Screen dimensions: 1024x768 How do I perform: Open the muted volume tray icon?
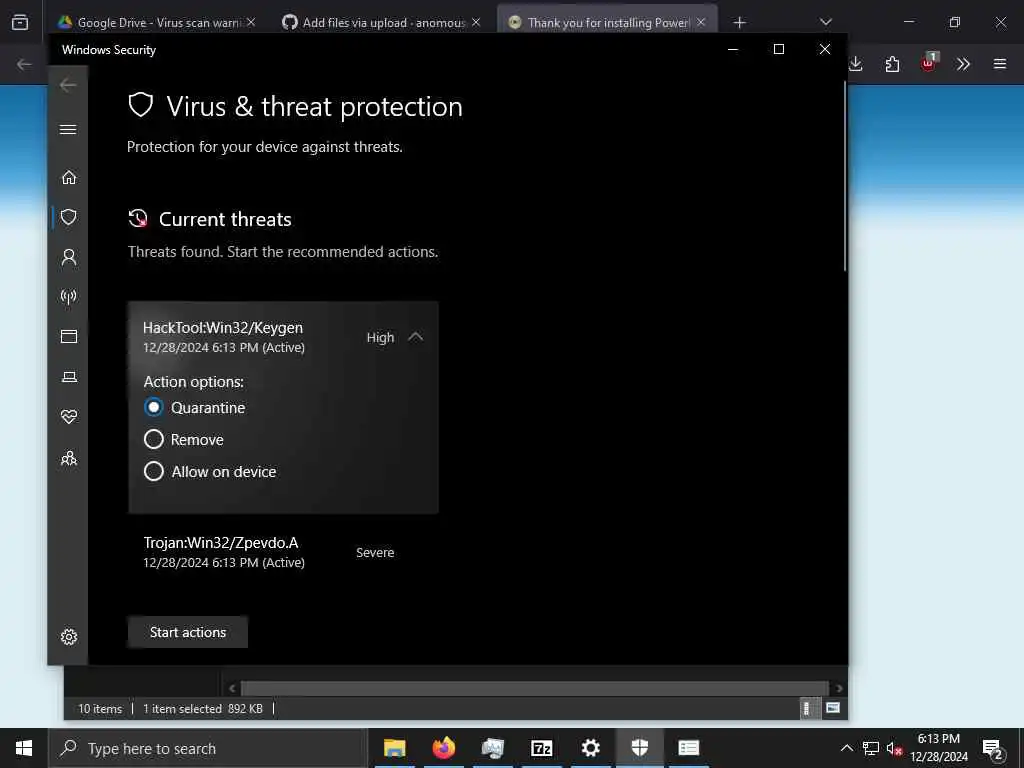(x=894, y=748)
